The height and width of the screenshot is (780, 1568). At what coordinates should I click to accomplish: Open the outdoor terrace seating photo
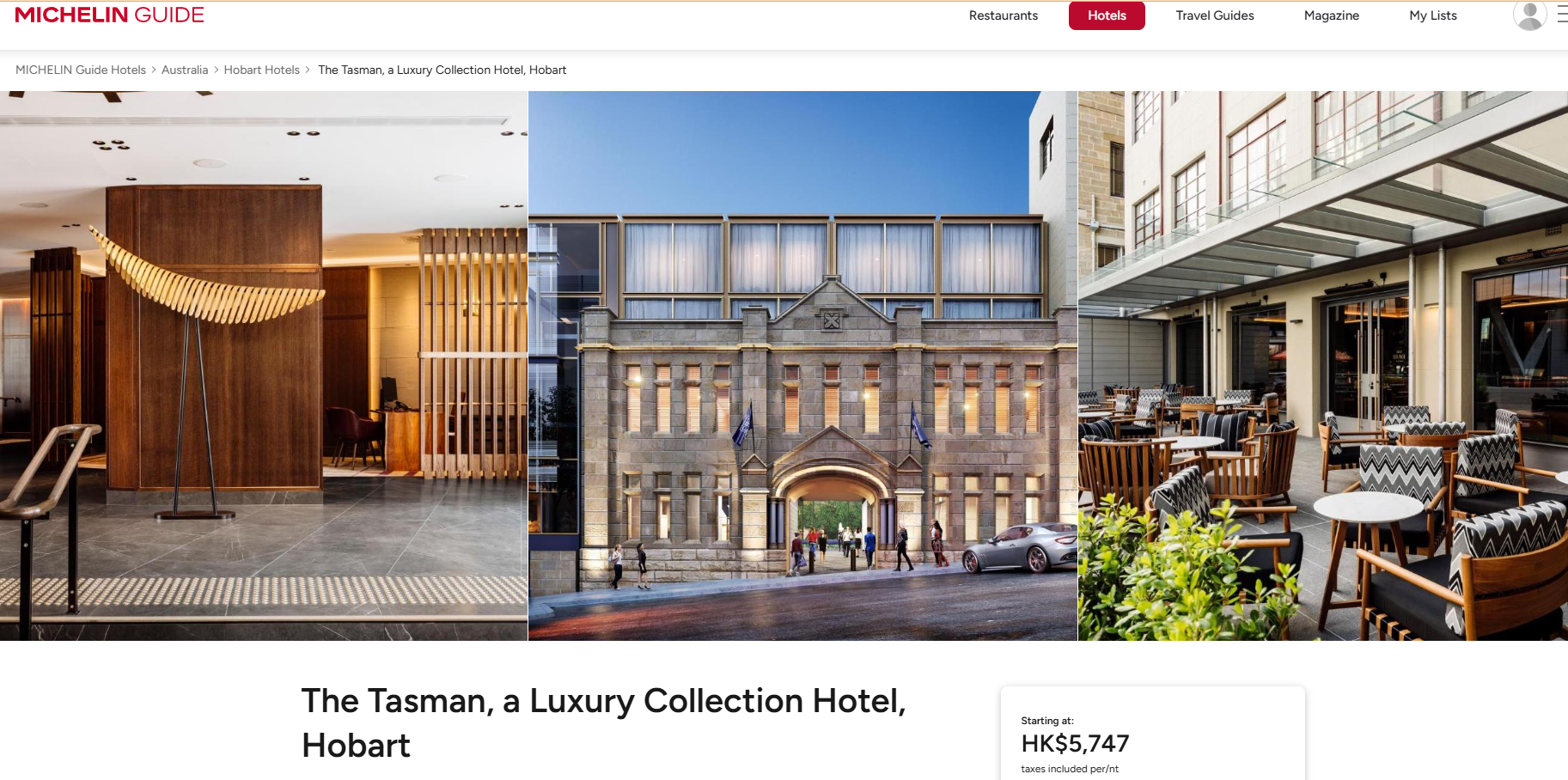pos(1323,366)
